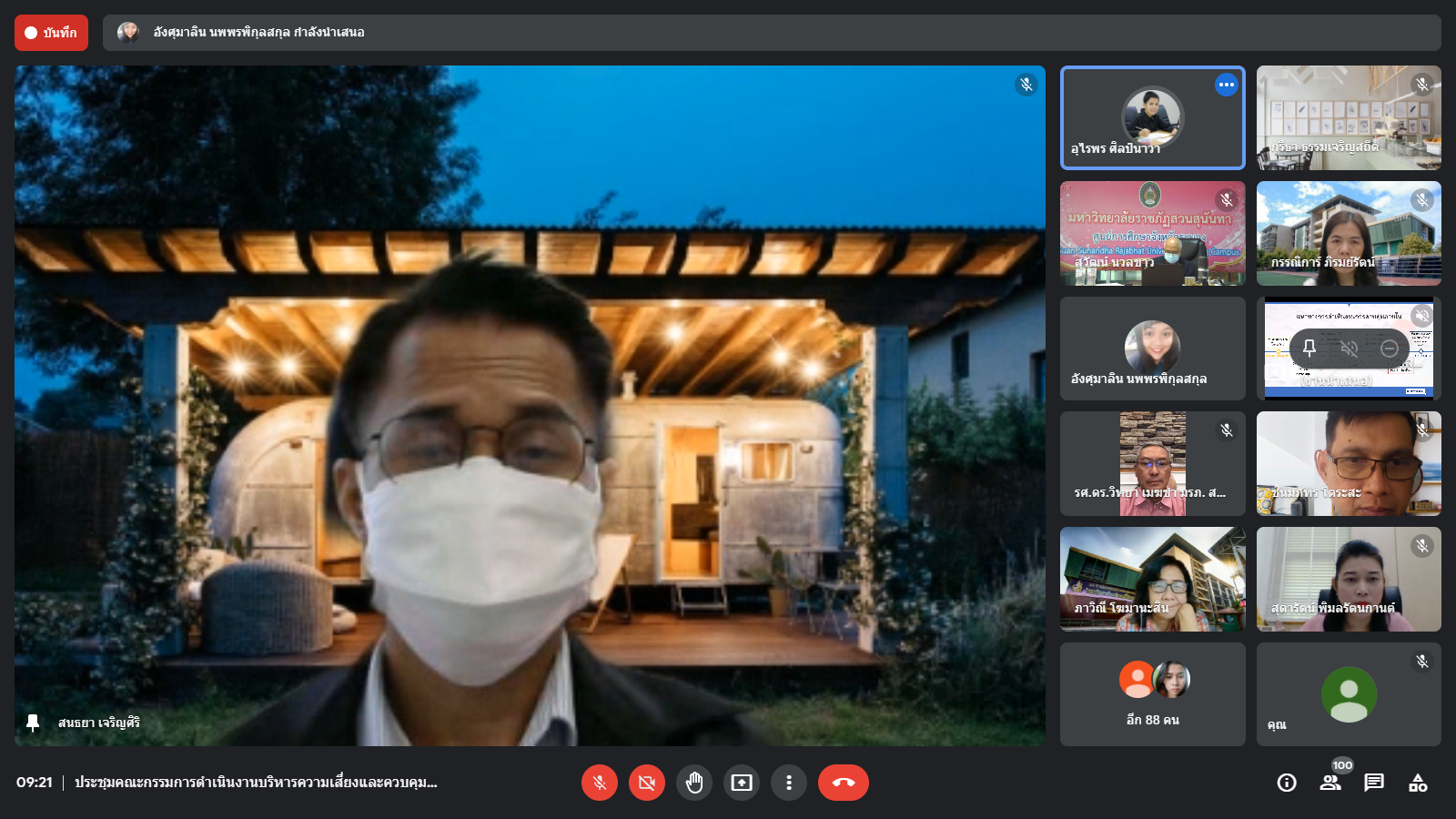Open the meeting details info icon
Image resolution: width=1456 pixels, height=819 pixels.
click(1287, 783)
